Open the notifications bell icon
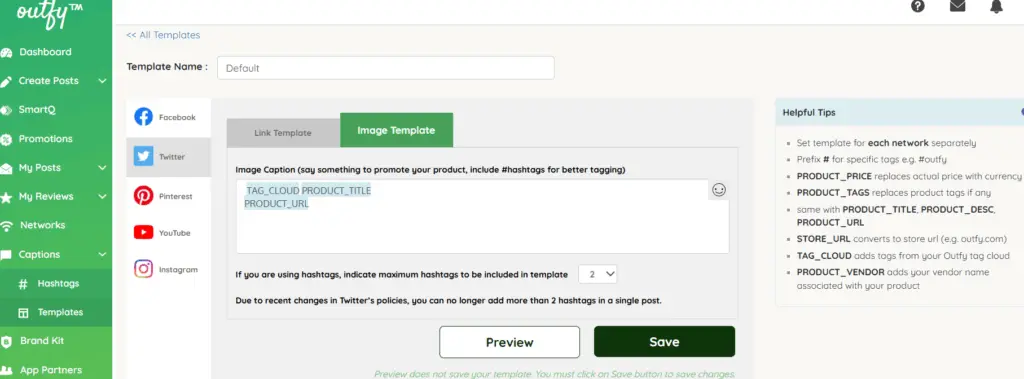 pyautogui.click(x=996, y=6)
